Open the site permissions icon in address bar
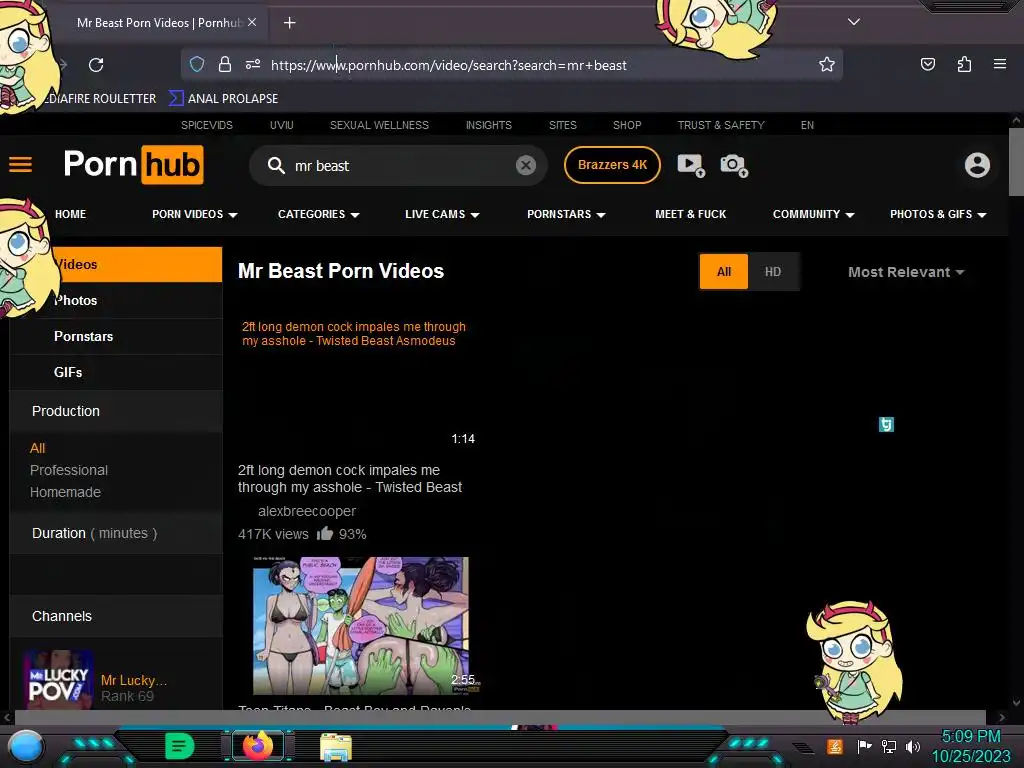The width and height of the screenshot is (1024, 768). (x=253, y=64)
